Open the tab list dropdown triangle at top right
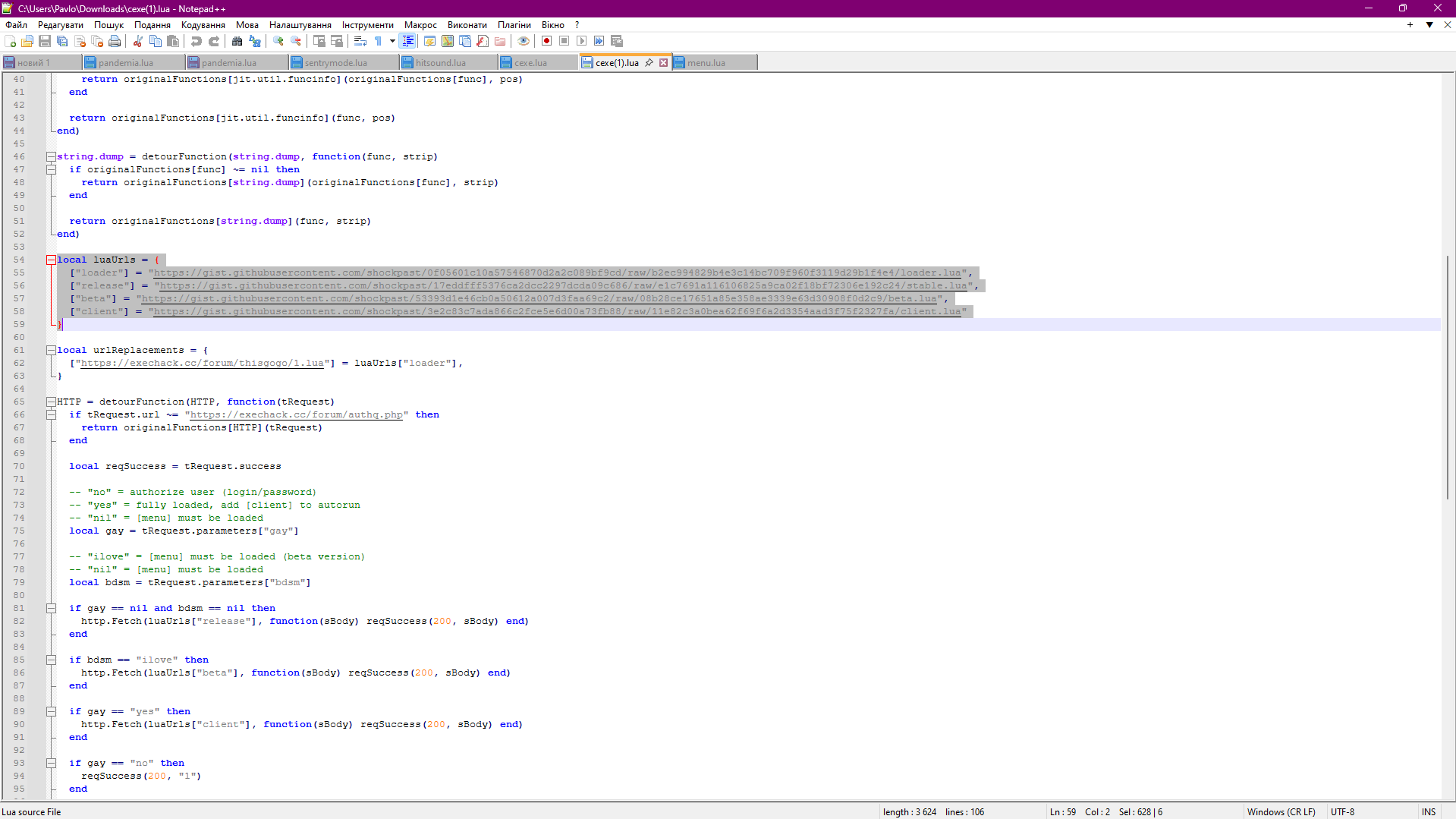Viewport: 1456px width, 819px height. (1429, 25)
